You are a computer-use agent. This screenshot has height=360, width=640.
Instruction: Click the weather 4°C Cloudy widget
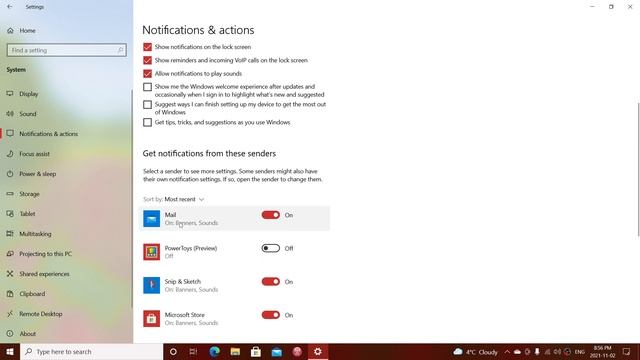click(476, 352)
